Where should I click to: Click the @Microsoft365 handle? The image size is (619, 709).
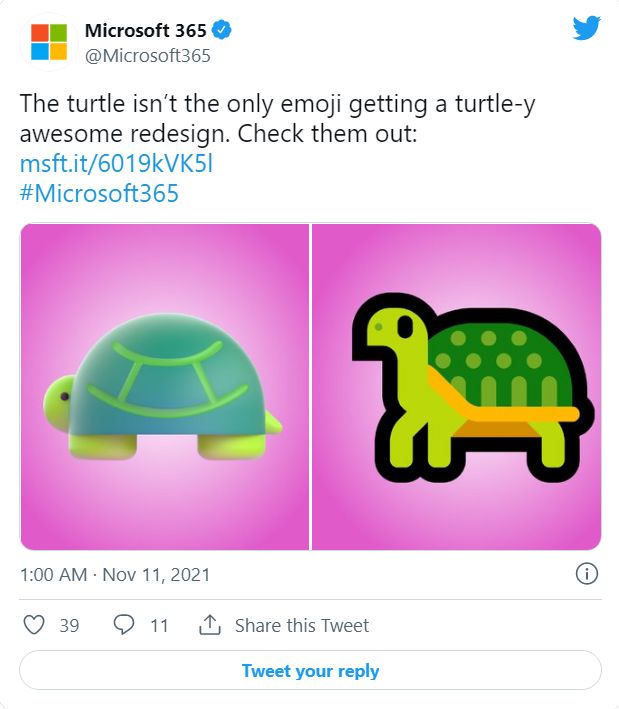[x=148, y=56]
